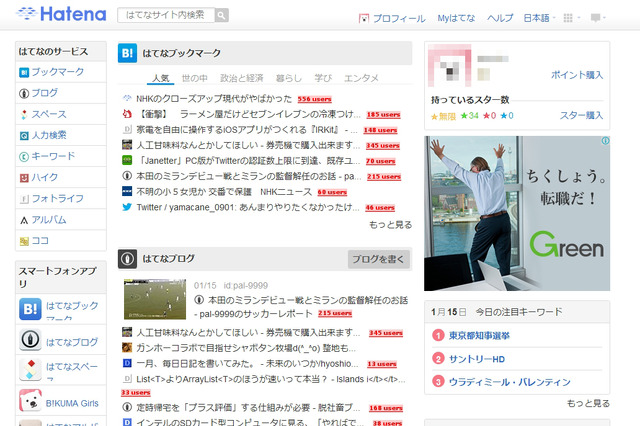Viewport: 640px width, 426px height.
Task: Click the ブログを書く button
Action: pyautogui.click(x=379, y=259)
